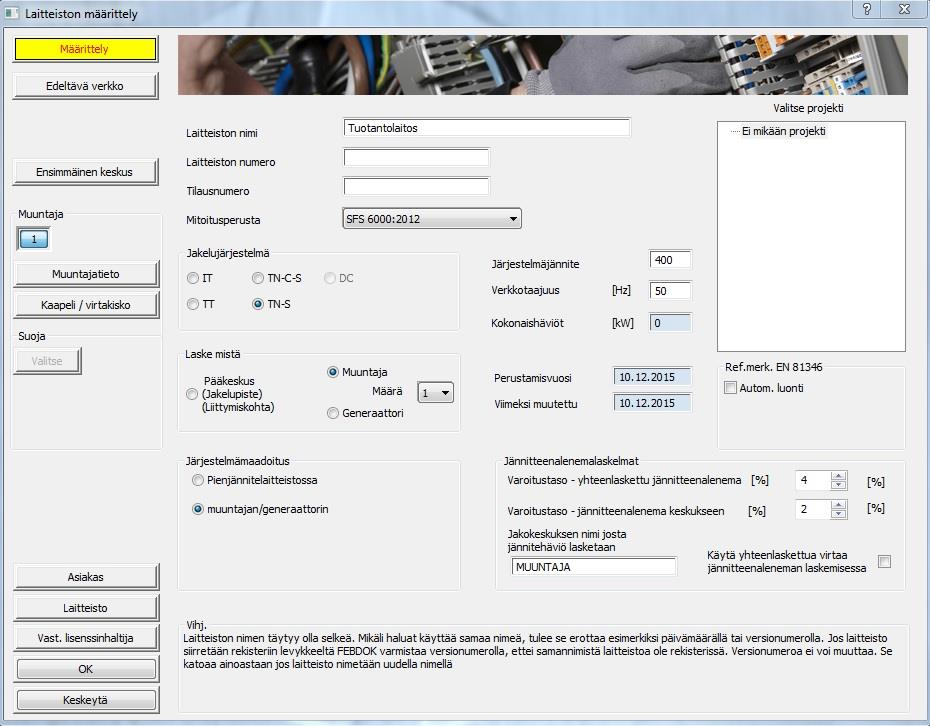Select the TN-C-S radio button
Screen dimensions: 930x726
point(258,278)
